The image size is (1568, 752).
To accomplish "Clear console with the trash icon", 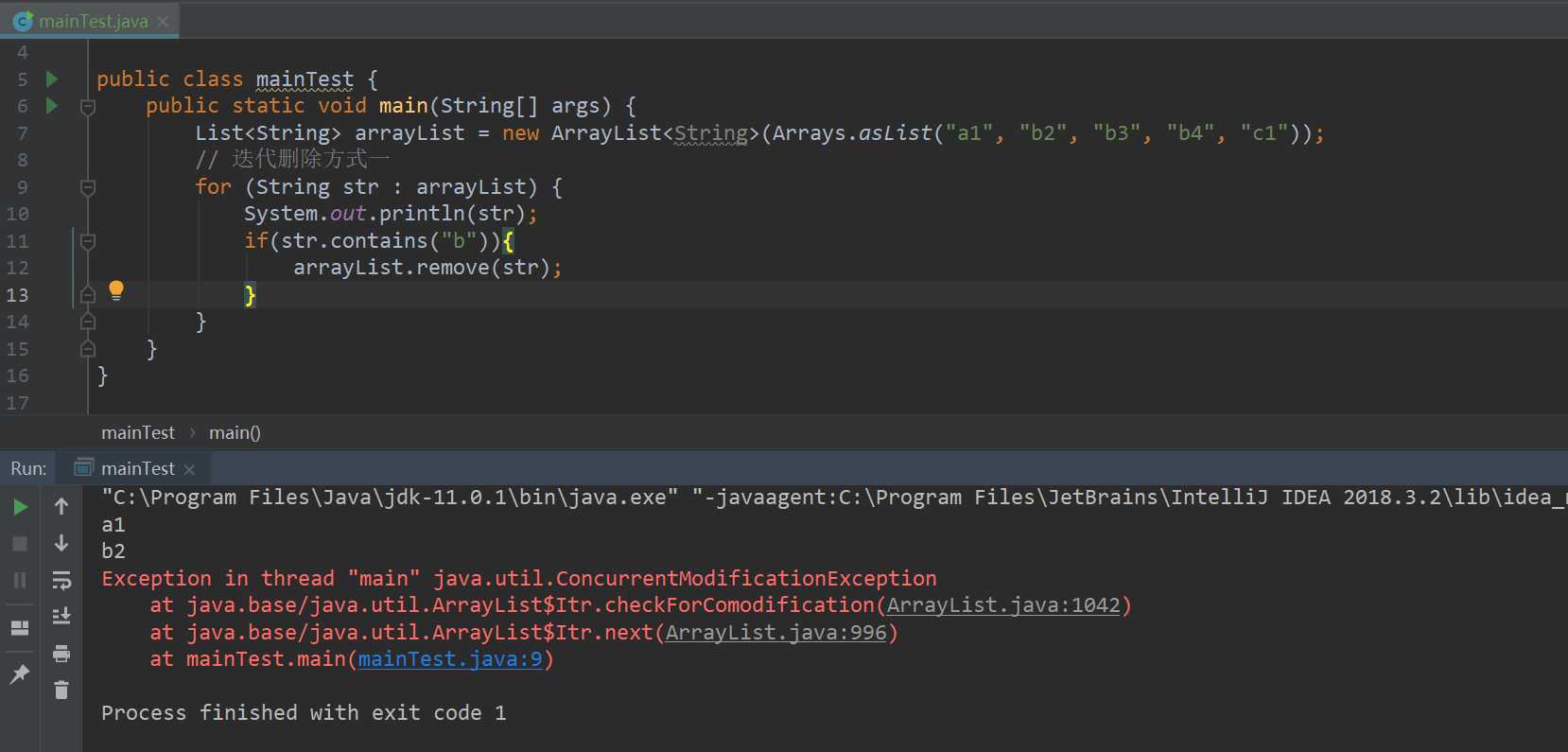I will tap(61, 690).
